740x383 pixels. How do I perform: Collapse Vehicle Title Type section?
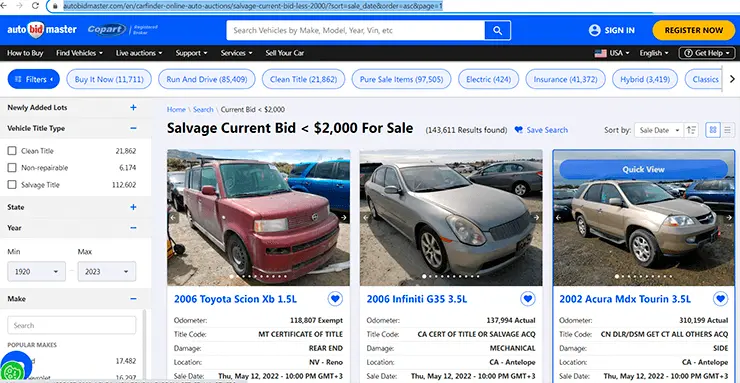(133, 128)
